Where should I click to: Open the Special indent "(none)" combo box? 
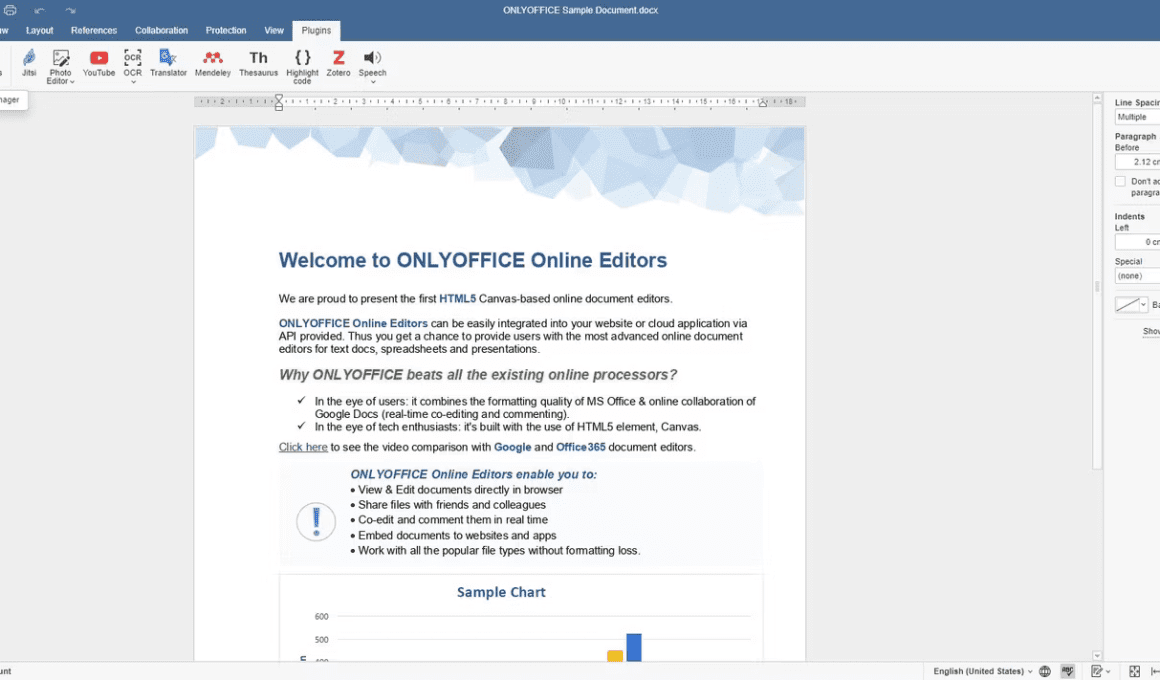1137,276
